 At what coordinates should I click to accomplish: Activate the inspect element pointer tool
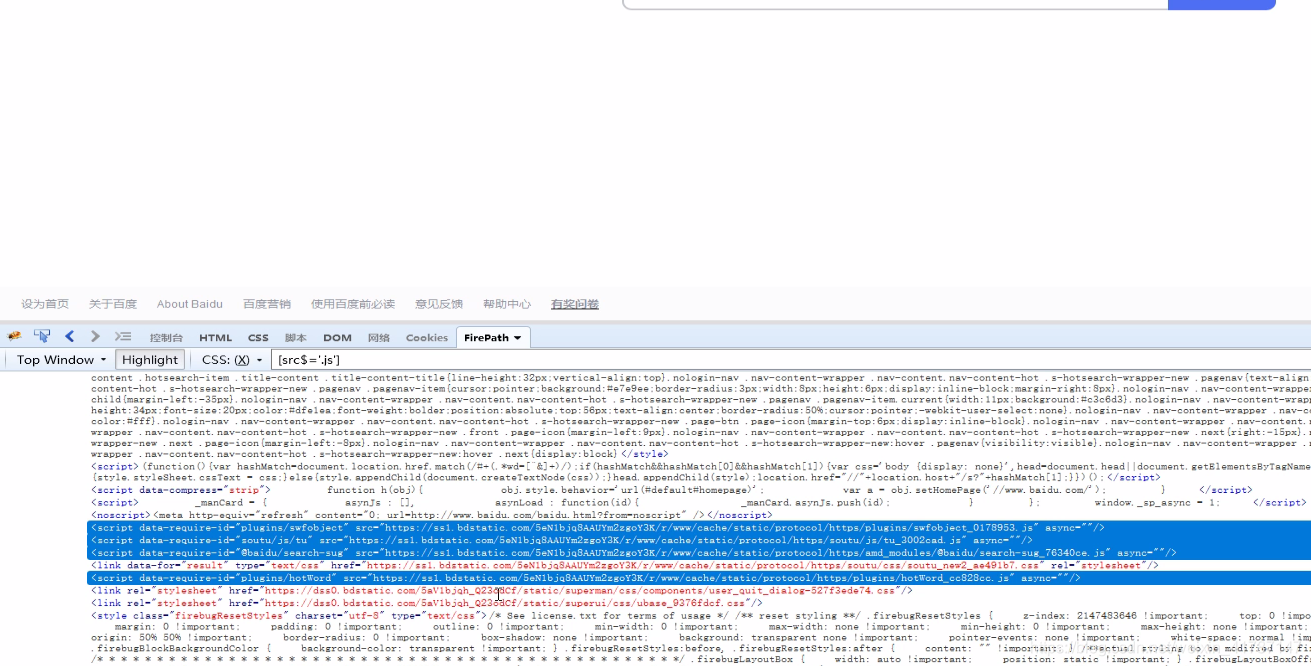pos(42,337)
